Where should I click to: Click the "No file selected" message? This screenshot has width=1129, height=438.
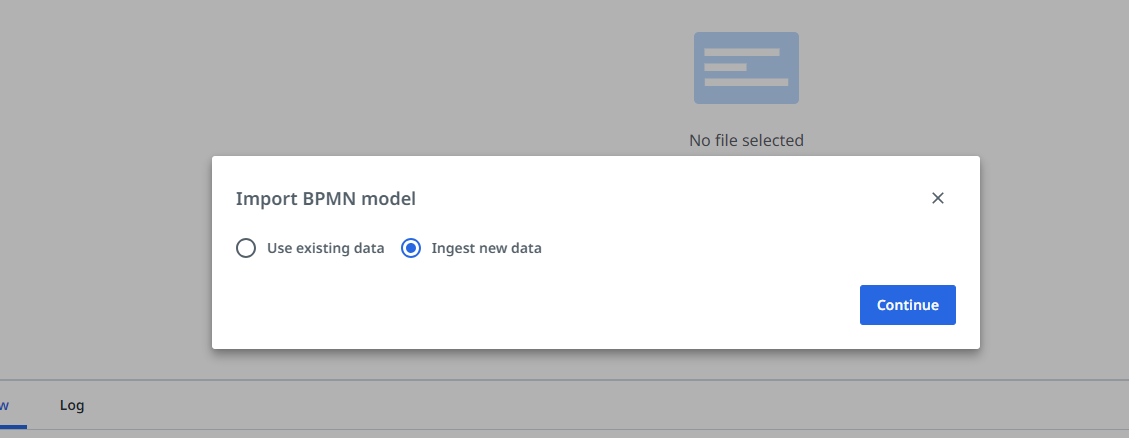(746, 140)
